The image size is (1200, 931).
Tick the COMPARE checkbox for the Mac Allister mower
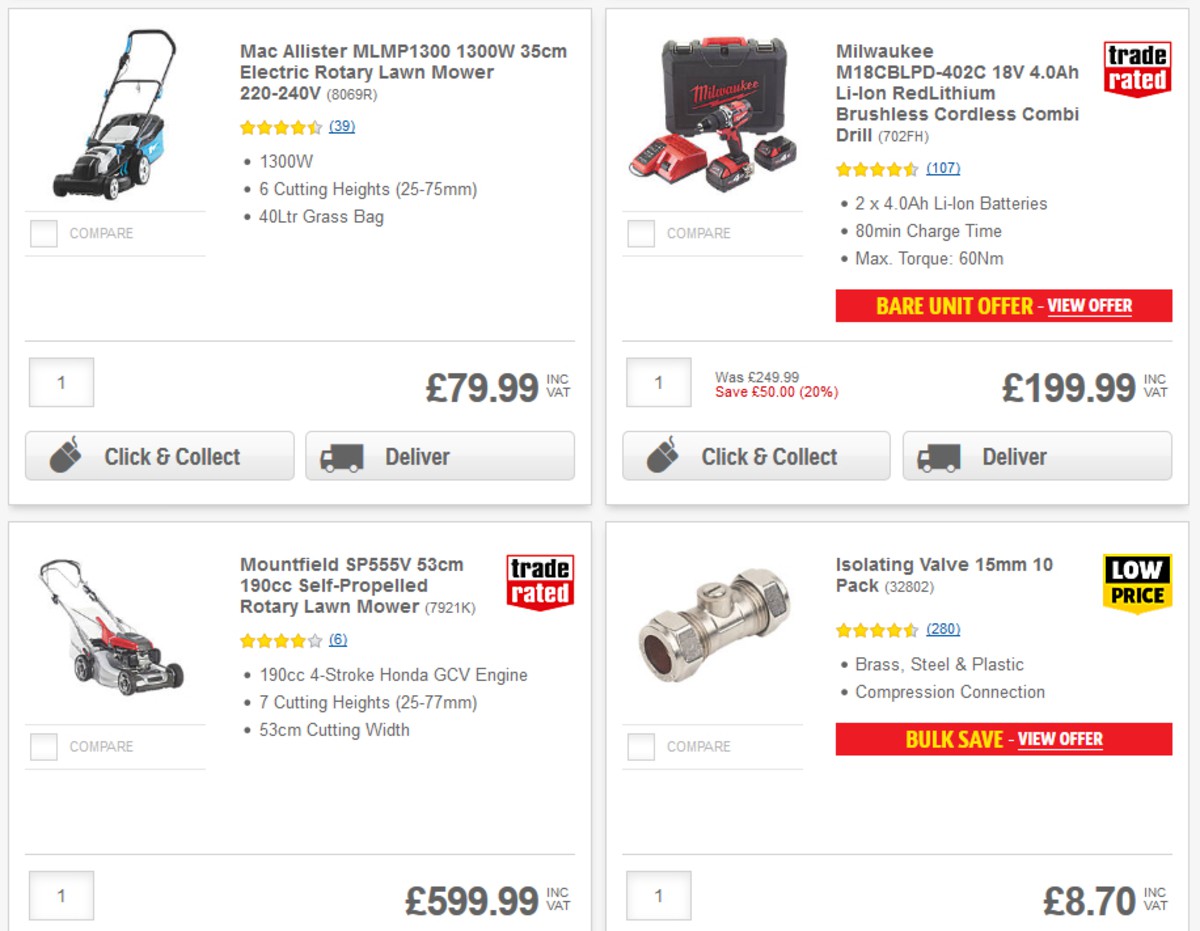point(42,233)
